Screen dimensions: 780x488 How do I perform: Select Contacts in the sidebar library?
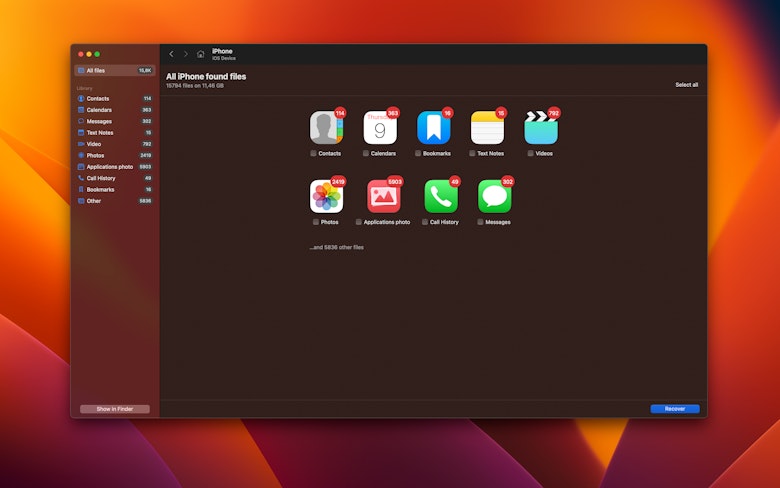click(x=115, y=98)
